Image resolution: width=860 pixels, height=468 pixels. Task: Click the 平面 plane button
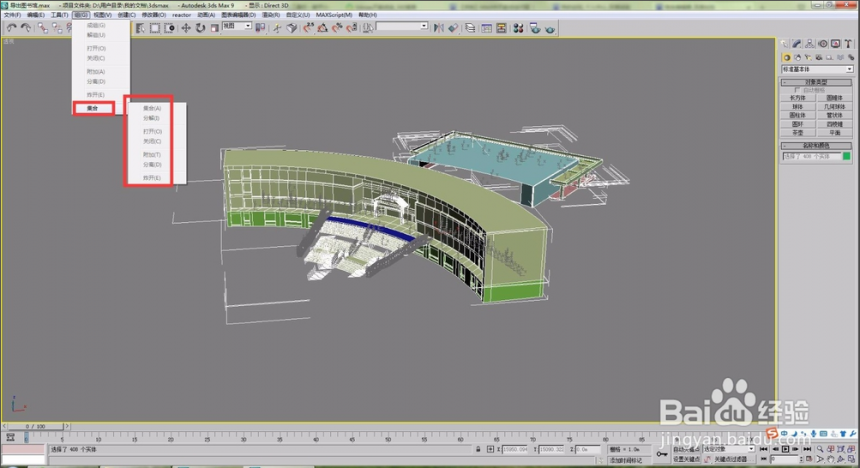834,133
